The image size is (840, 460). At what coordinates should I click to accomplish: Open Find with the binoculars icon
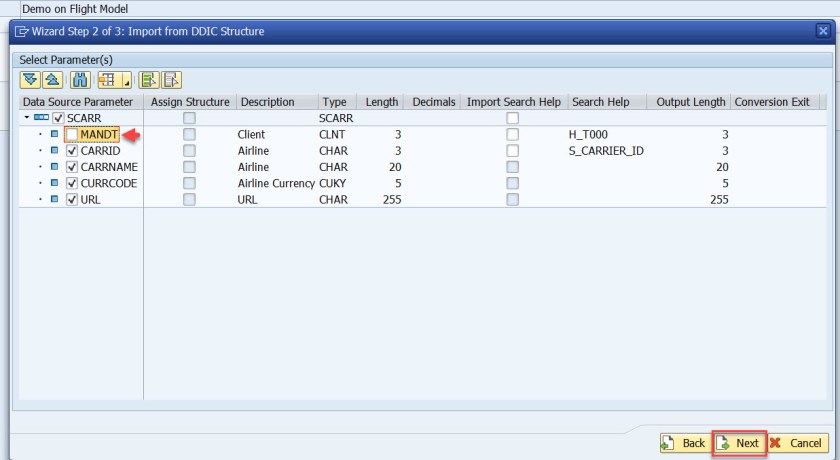(80, 80)
